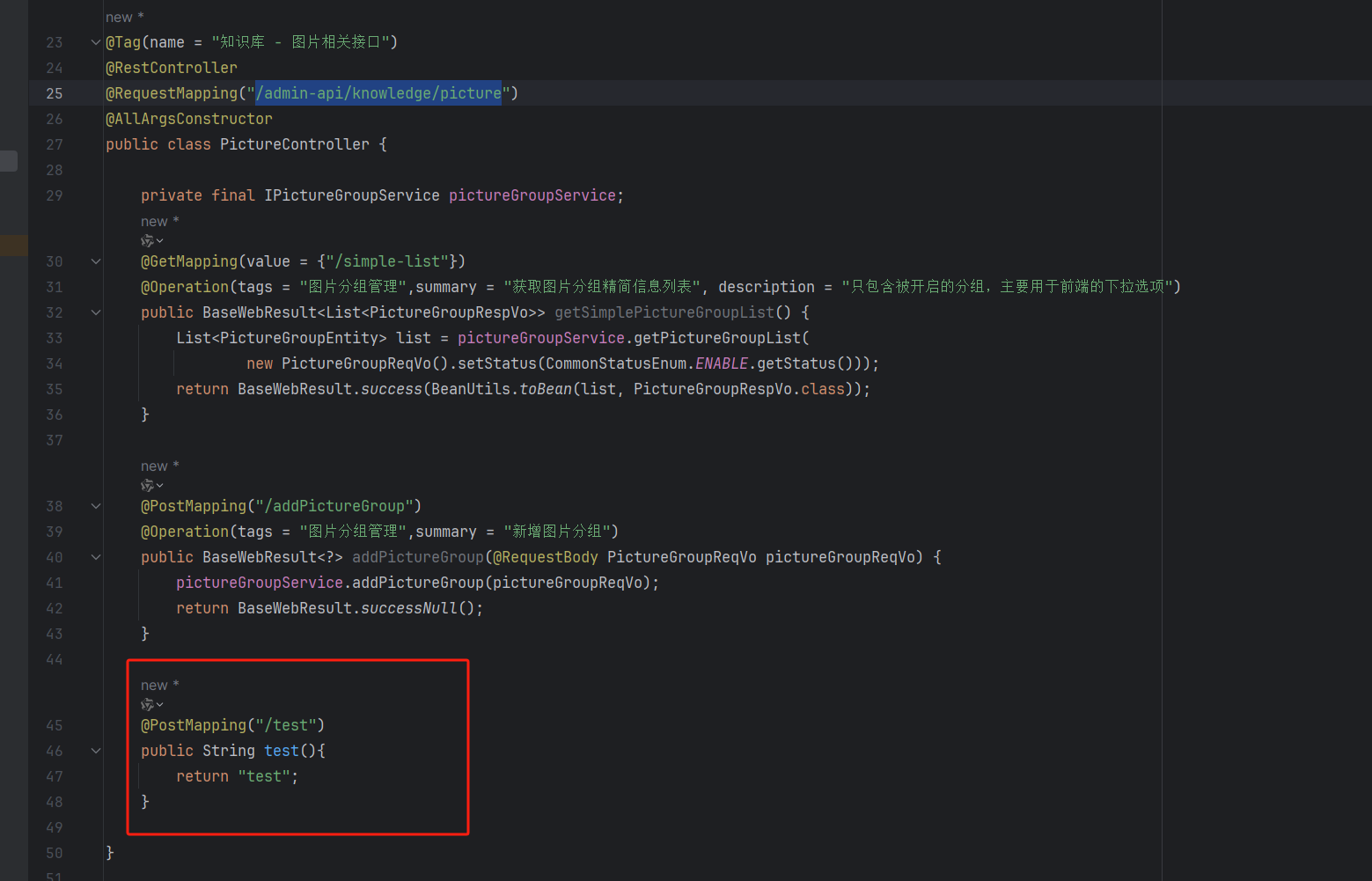
Task: Open "new *" hint above addPictureGroup method
Action: (159, 466)
